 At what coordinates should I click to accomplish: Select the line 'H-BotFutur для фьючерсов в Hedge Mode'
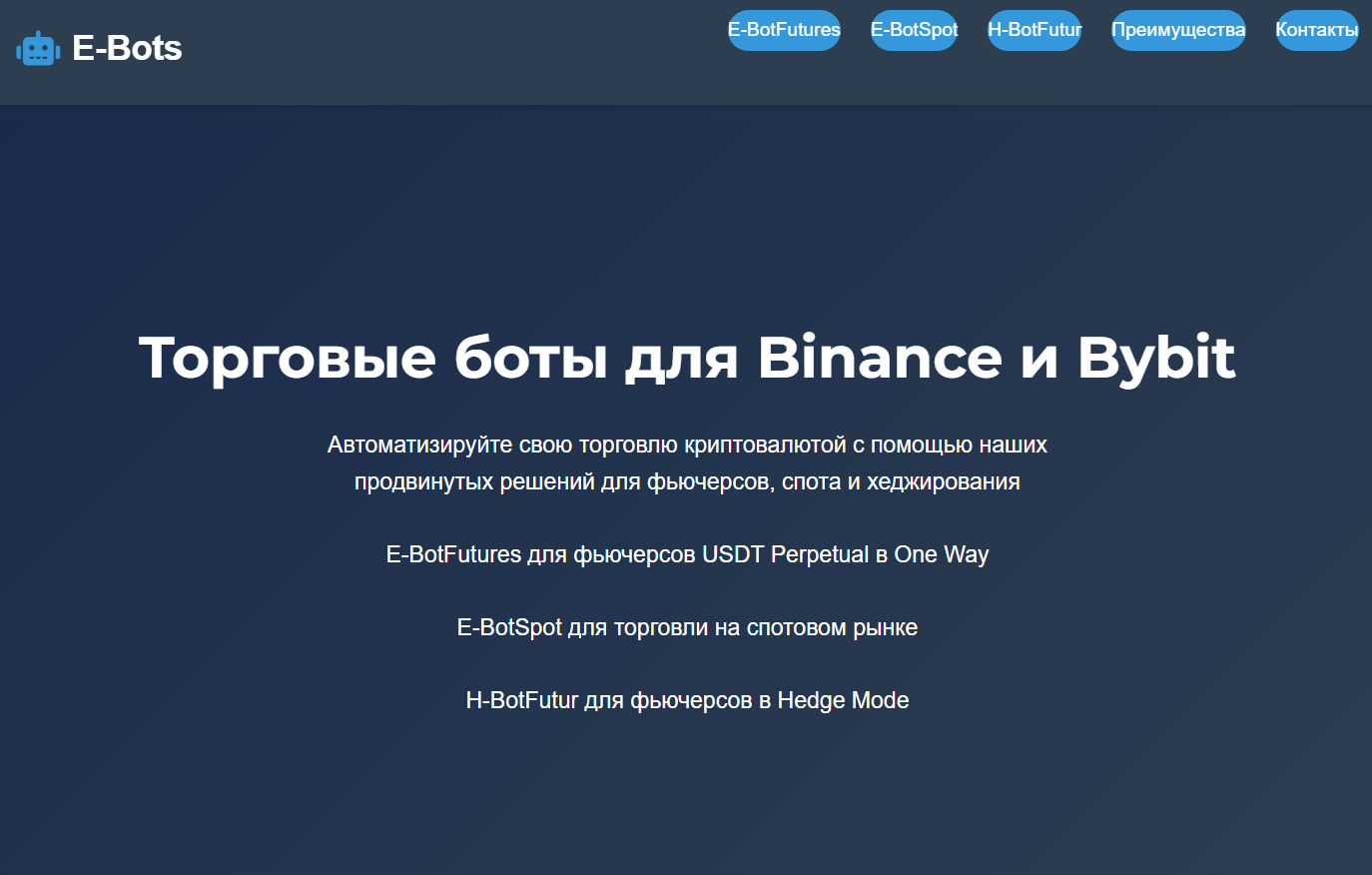point(687,700)
